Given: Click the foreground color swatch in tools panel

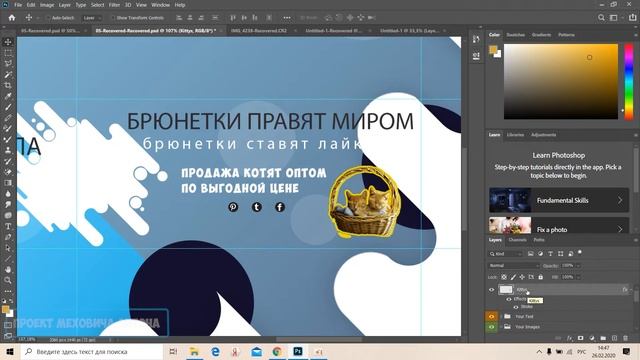Looking at the screenshot, I should coord(6,309).
